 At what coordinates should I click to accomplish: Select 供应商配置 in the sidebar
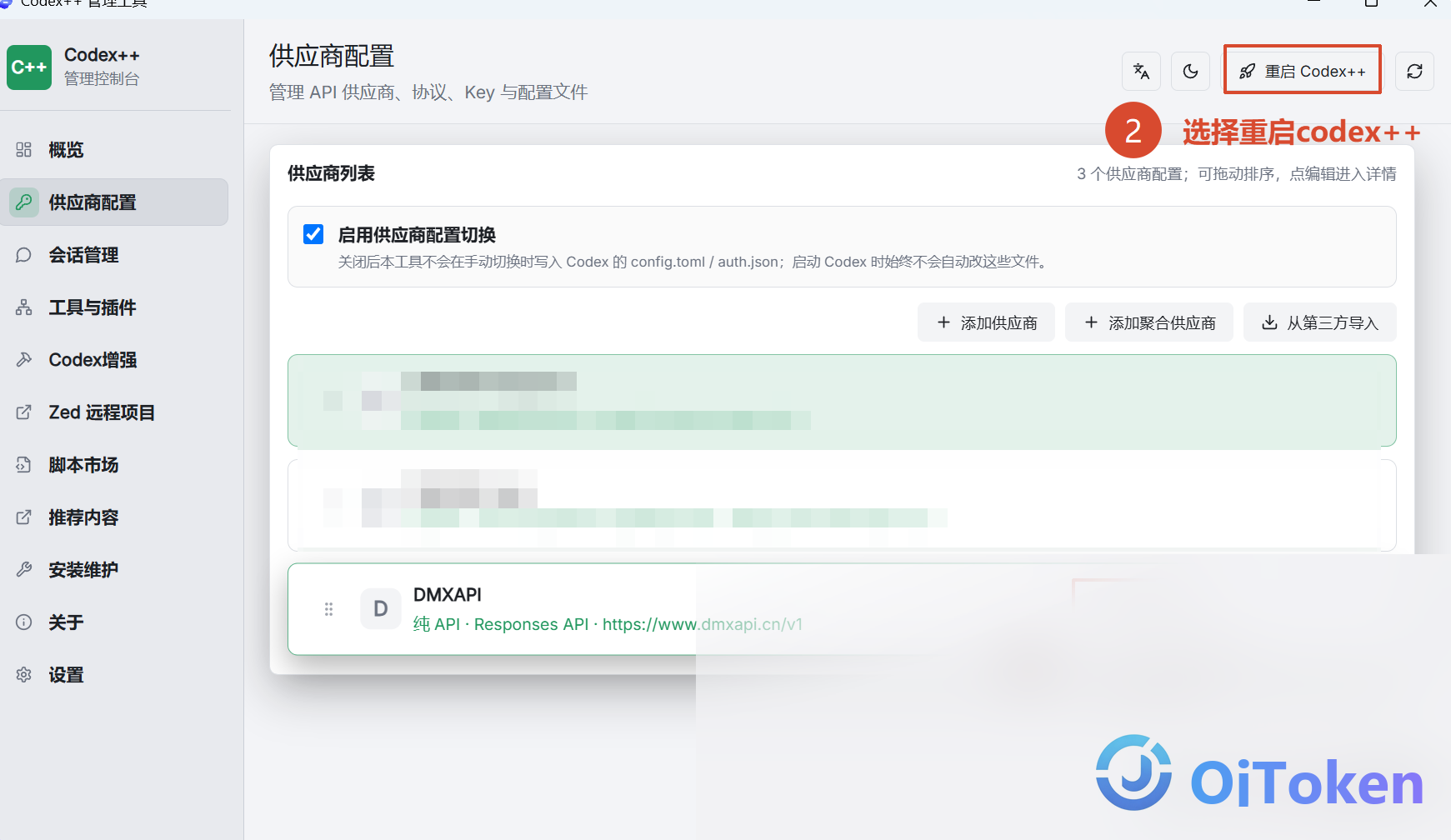click(x=114, y=202)
